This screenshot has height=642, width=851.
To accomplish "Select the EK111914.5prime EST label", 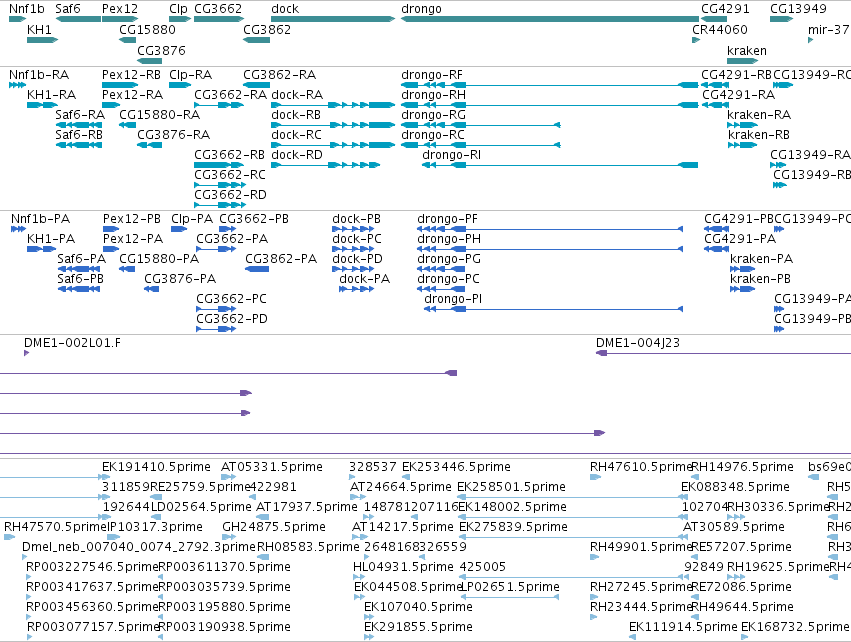I will pos(683,627).
